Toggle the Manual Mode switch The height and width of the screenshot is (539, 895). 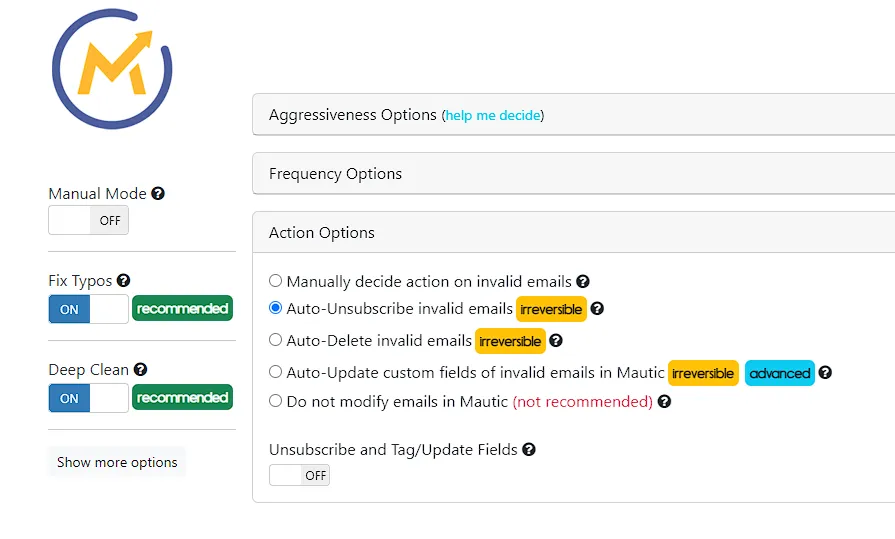88,220
